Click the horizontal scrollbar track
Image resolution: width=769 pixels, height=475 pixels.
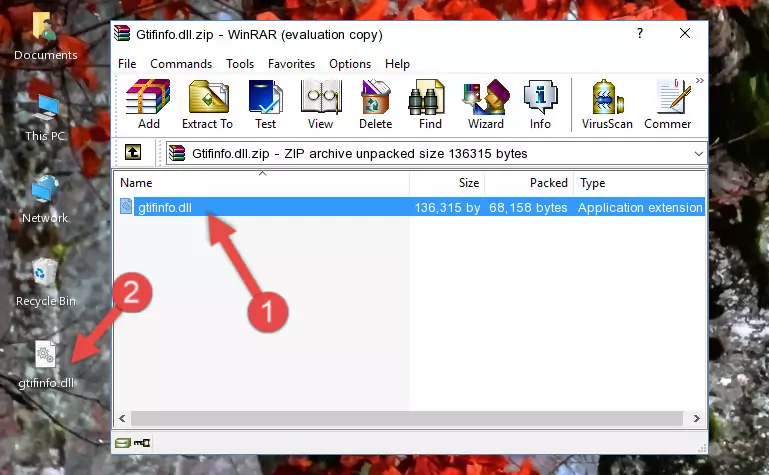coord(407,419)
